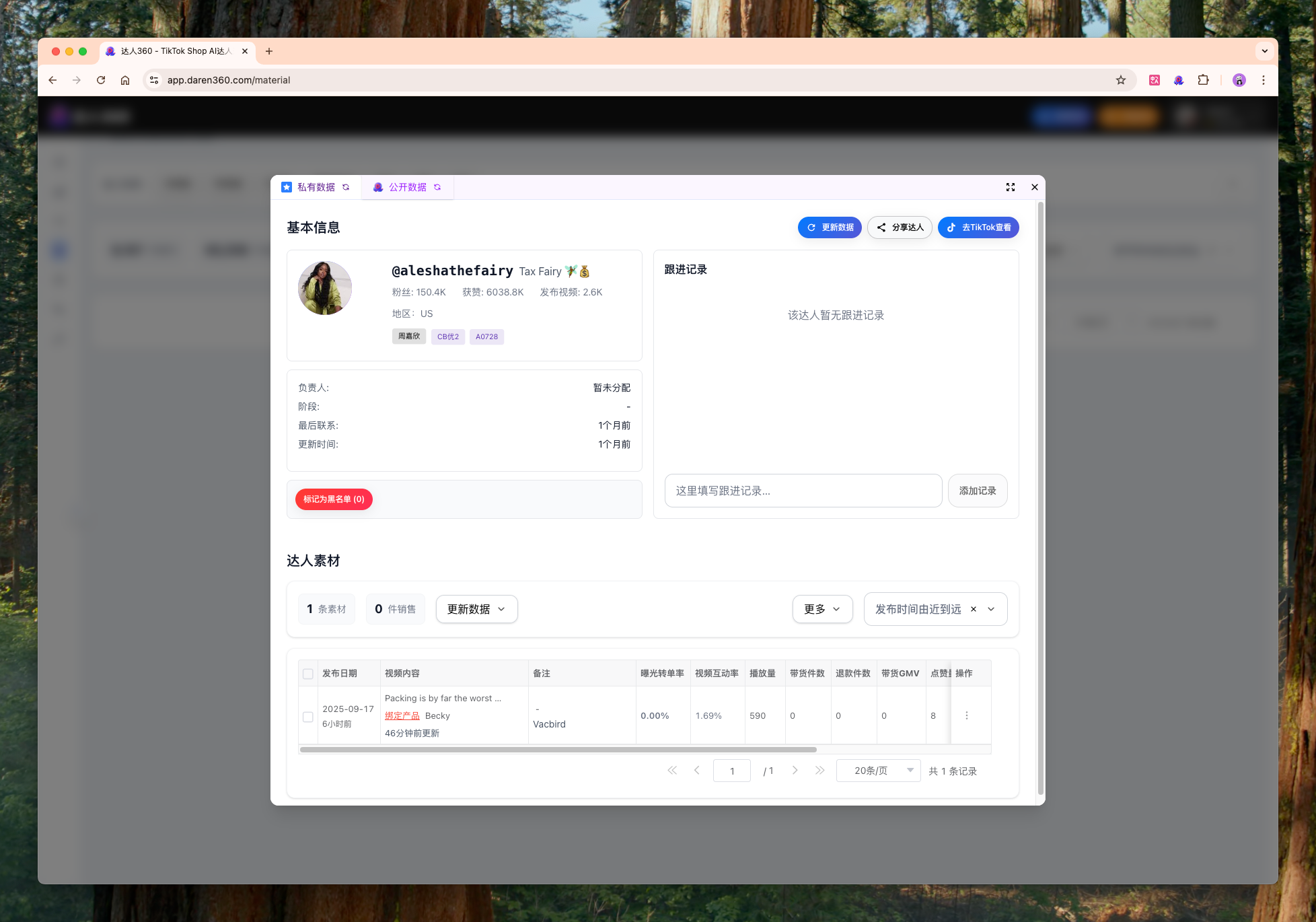Click the fullscreen expand icon in dialog

1010,187
